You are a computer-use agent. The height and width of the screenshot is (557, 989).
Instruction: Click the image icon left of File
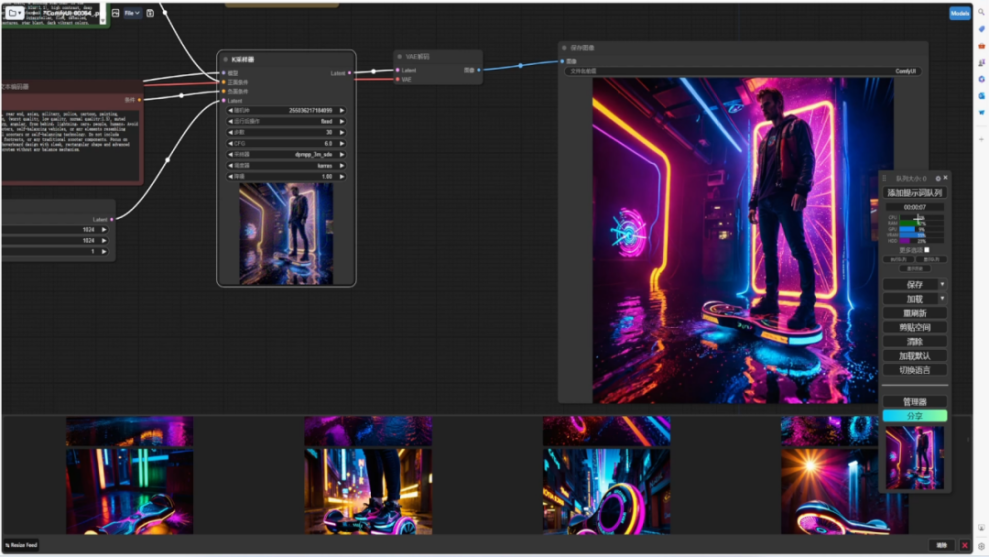(x=115, y=13)
